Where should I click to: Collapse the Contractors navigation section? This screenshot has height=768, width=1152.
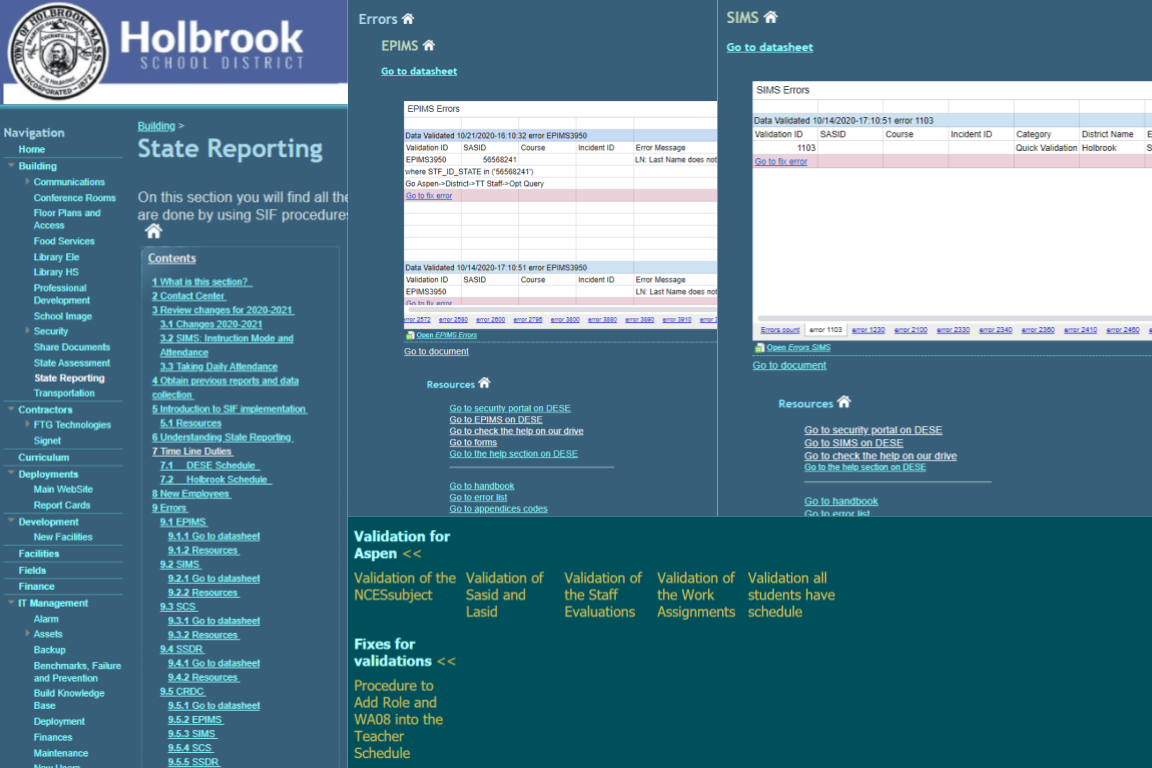click(11, 409)
